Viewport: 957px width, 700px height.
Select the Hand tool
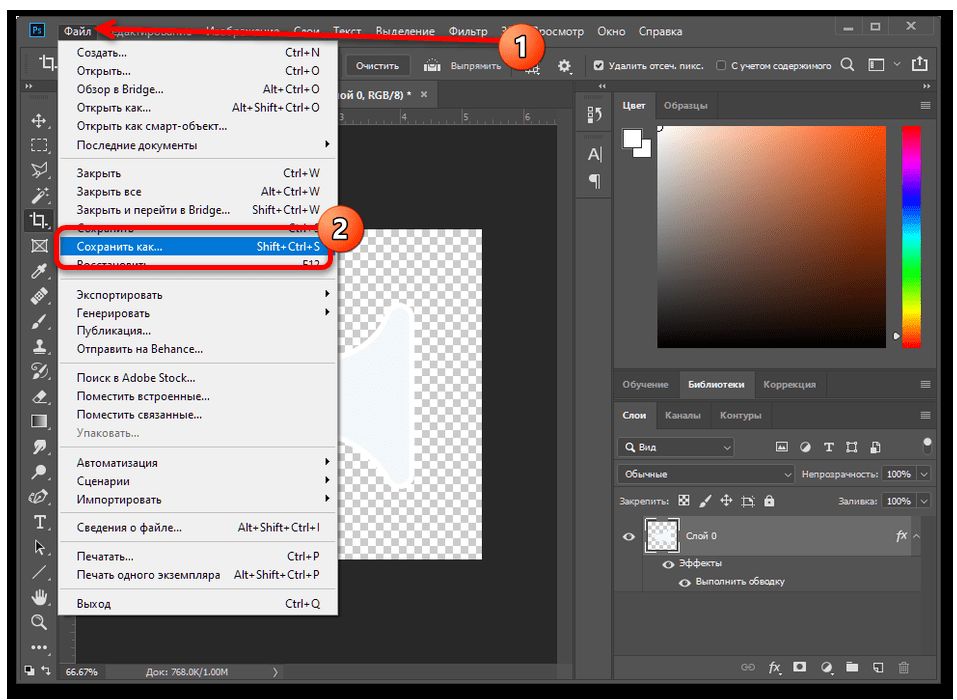pyautogui.click(x=40, y=597)
